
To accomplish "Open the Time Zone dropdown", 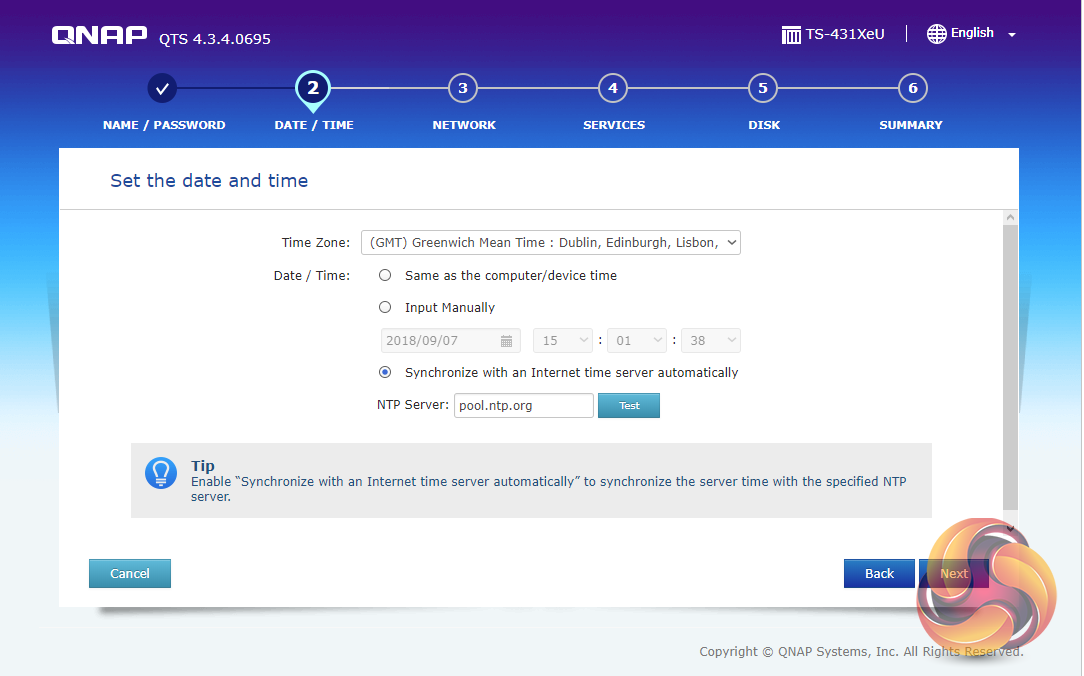I will click(x=550, y=243).
